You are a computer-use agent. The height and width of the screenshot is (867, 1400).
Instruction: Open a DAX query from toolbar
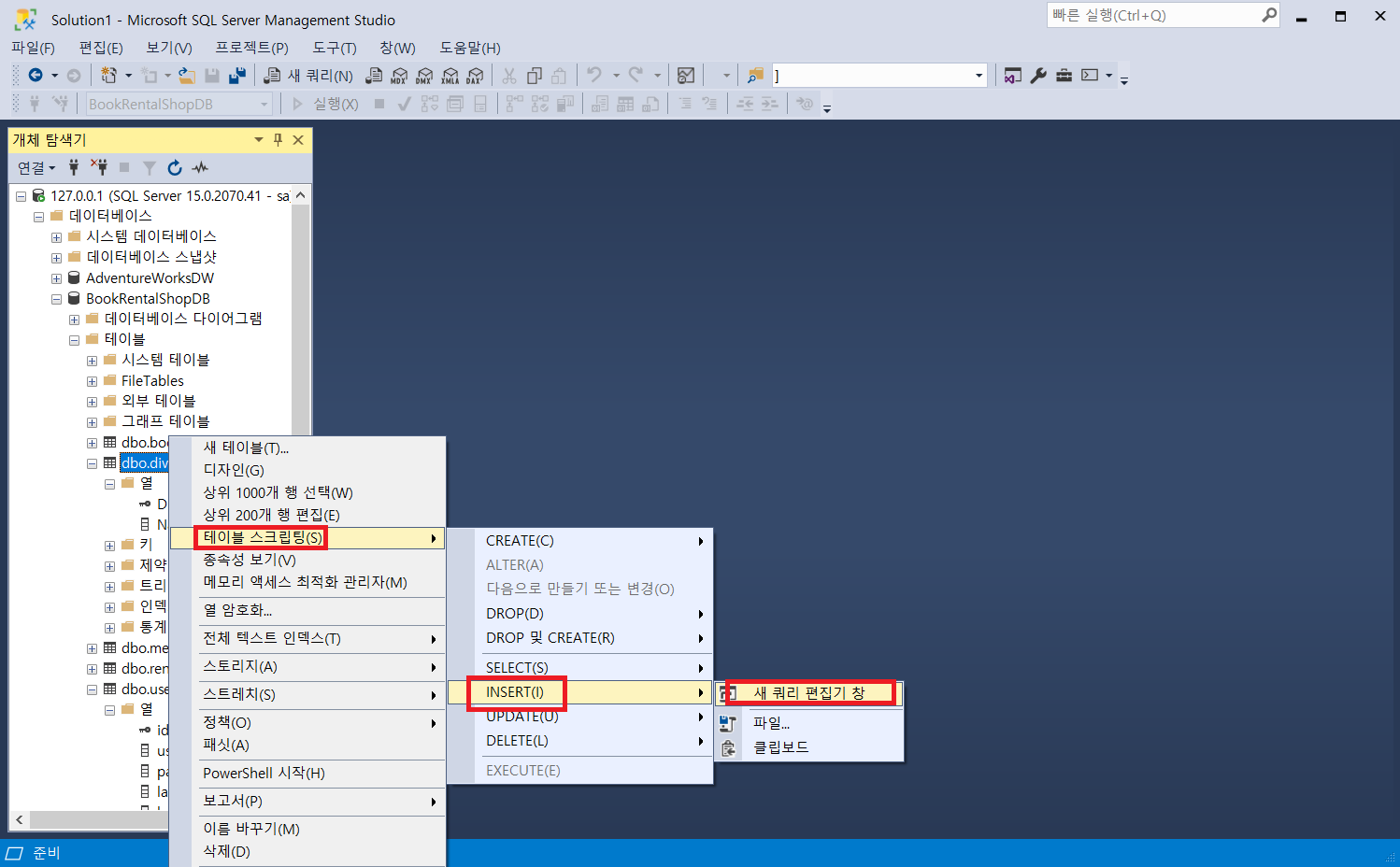click(x=475, y=75)
